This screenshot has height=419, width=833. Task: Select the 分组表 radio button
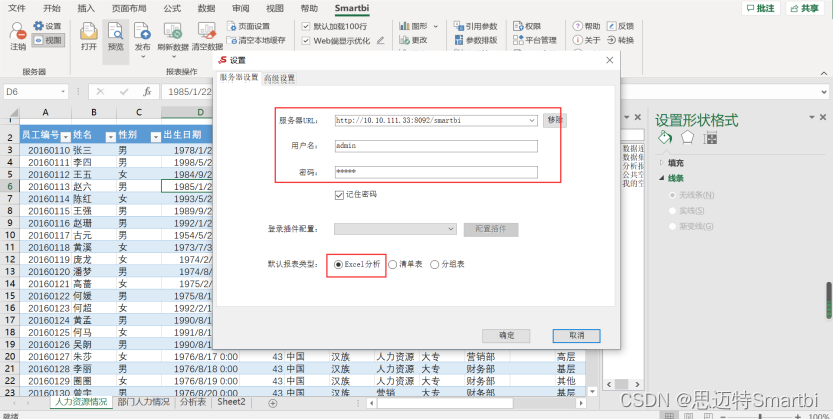click(x=435, y=264)
